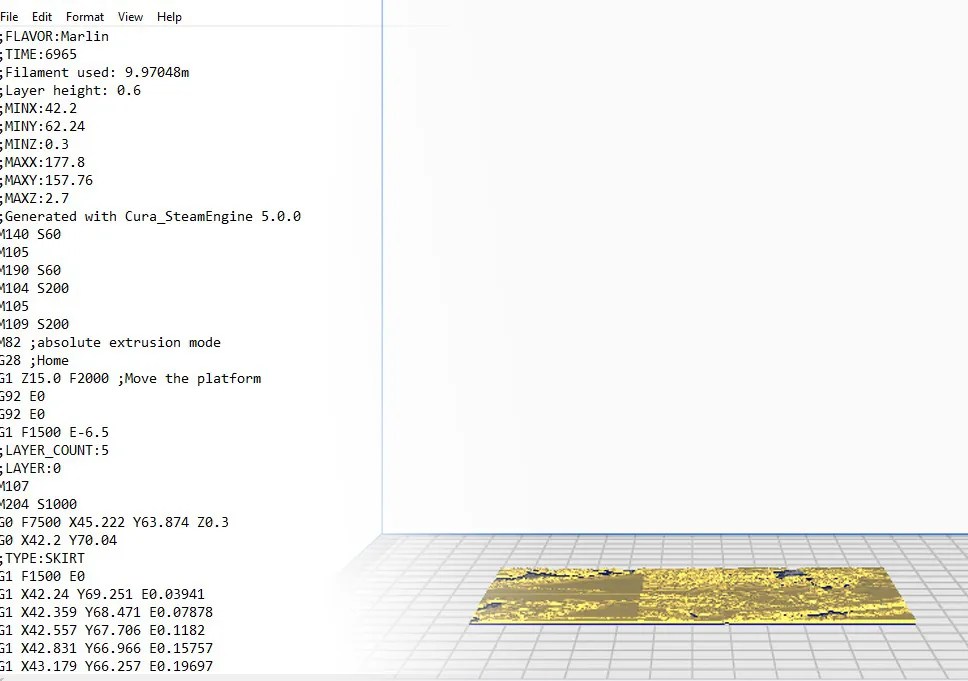
Task: Click the G1 F1500 E-6.5 retraction line
Action: (55, 432)
